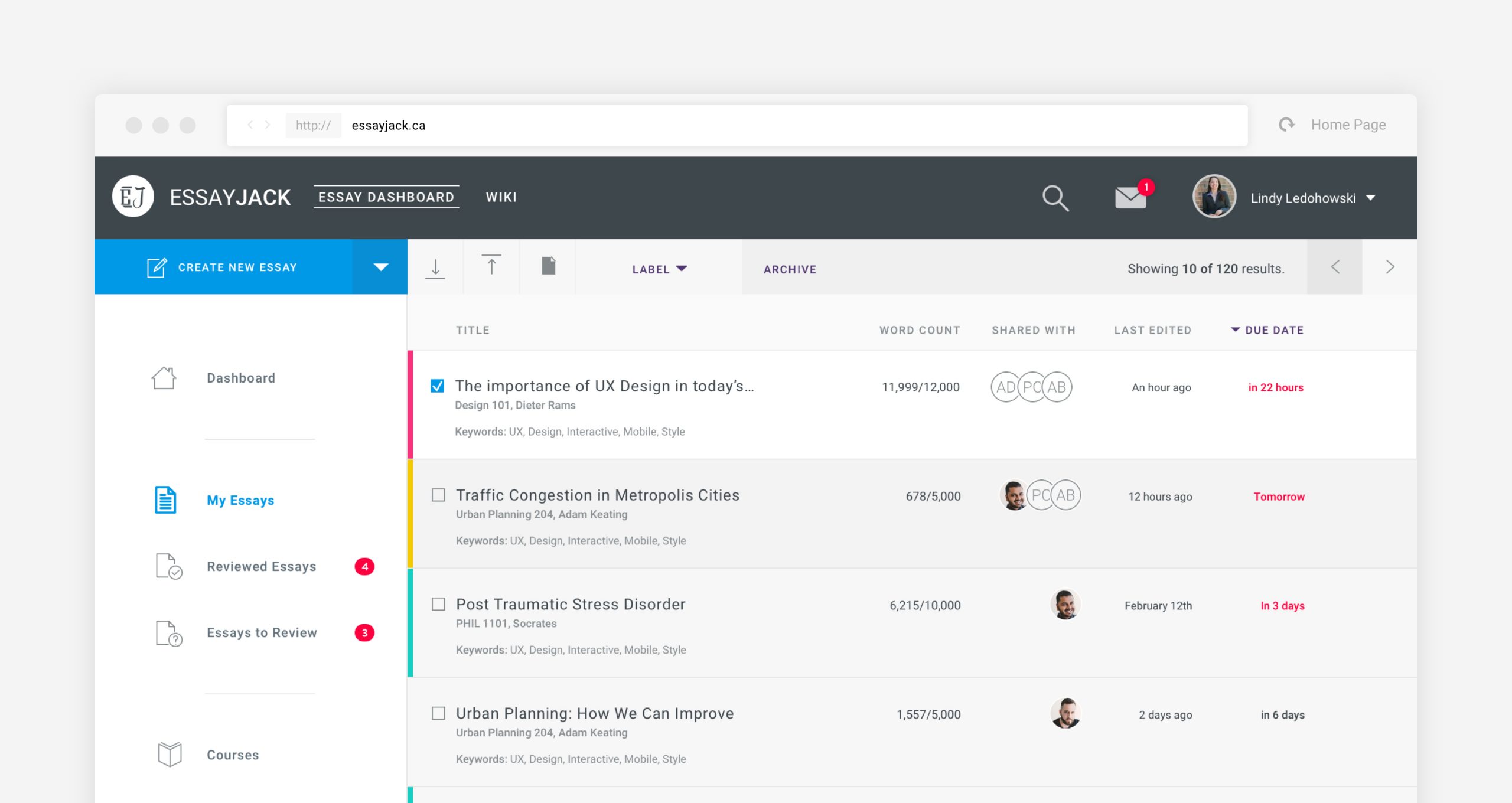Open Lindy Ledohowski user menu
The image size is (1512, 803).
[x=1311, y=198]
